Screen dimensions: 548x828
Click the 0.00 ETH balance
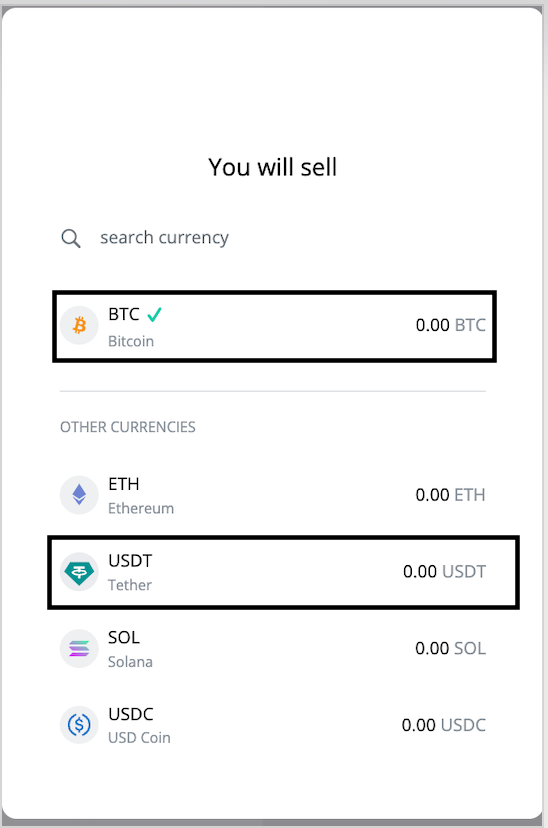pyautogui.click(x=450, y=495)
